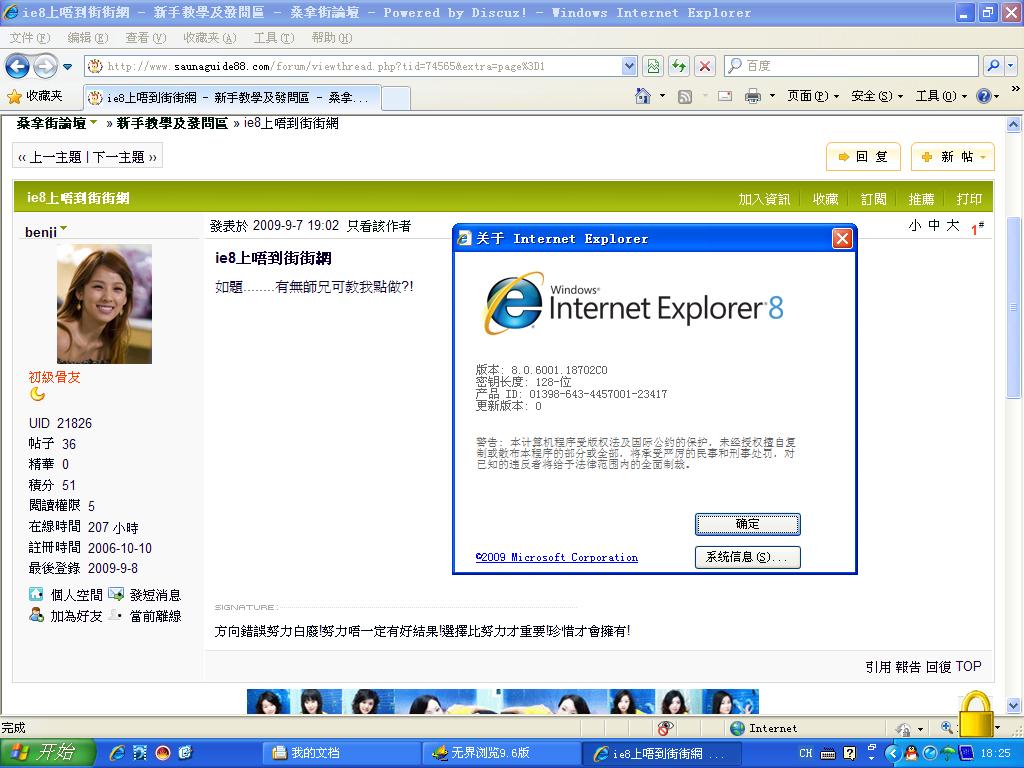The width and height of the screenshot is (1024, 768).
Task: Open the 工具(O) command bar menu
Action: click(x=941, y=96)
